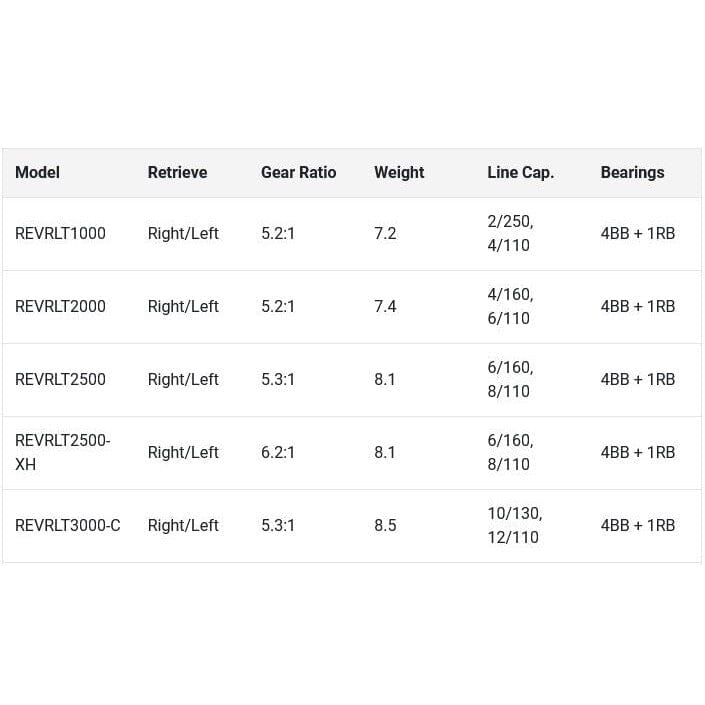This screenshot has height=705, width=705.
Task: Select the REVRLT2500 model cell
Action: pos(60,379)
